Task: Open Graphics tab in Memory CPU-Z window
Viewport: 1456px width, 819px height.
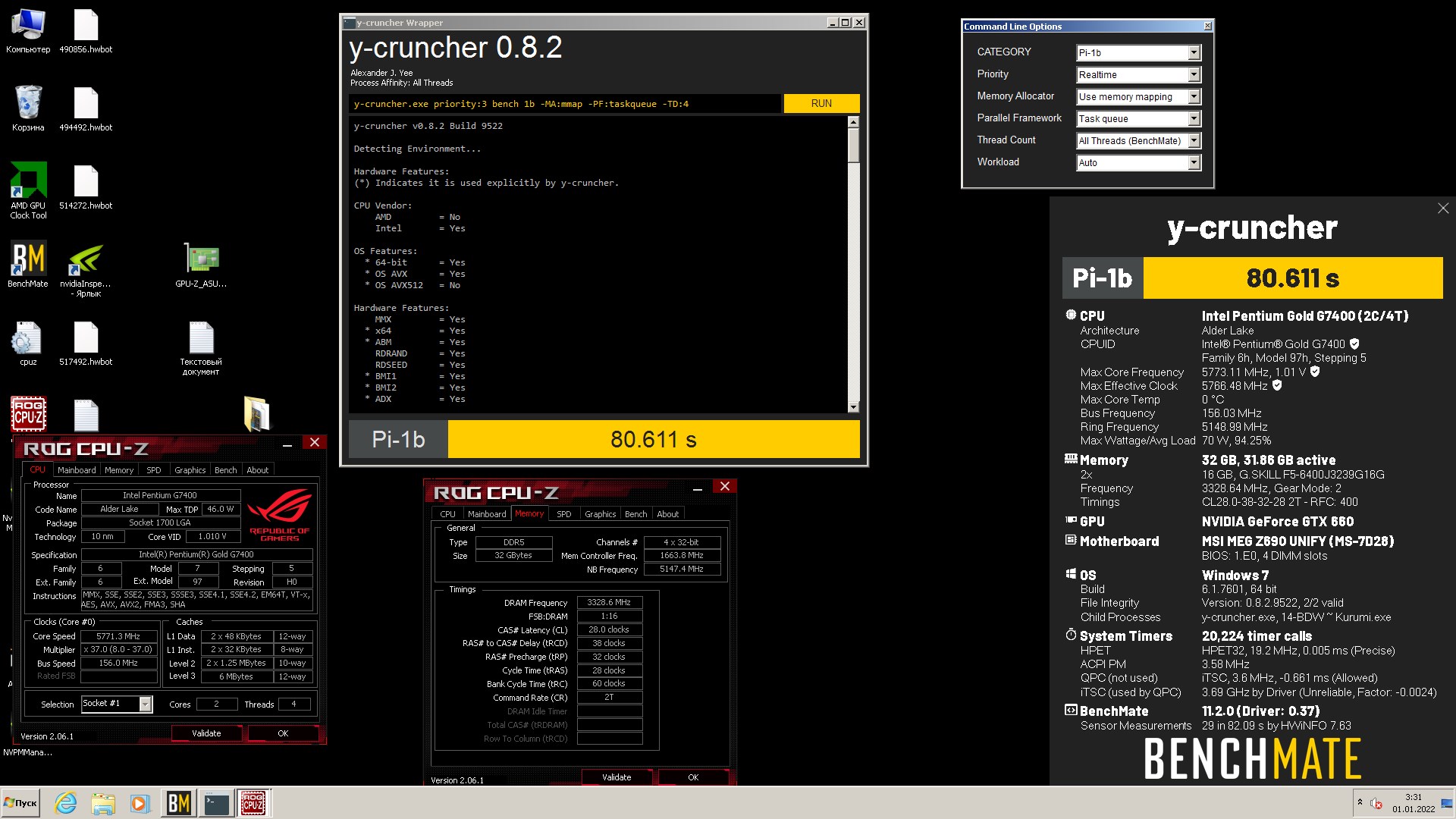Action: point(600,514)
